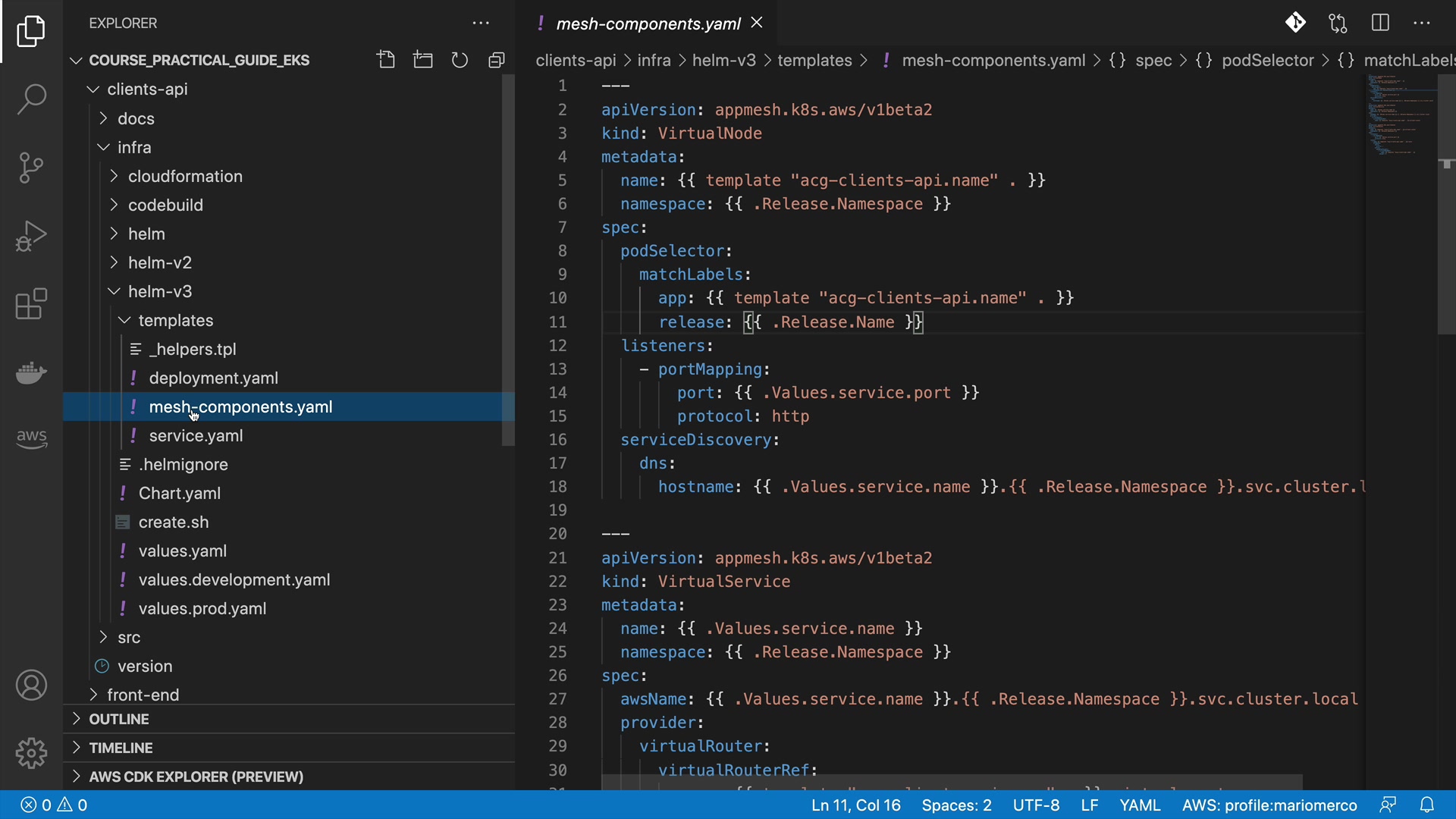Collapse all folders in explorer
The width and height of the screenshot is (1456, 819).
pos(497,60)
